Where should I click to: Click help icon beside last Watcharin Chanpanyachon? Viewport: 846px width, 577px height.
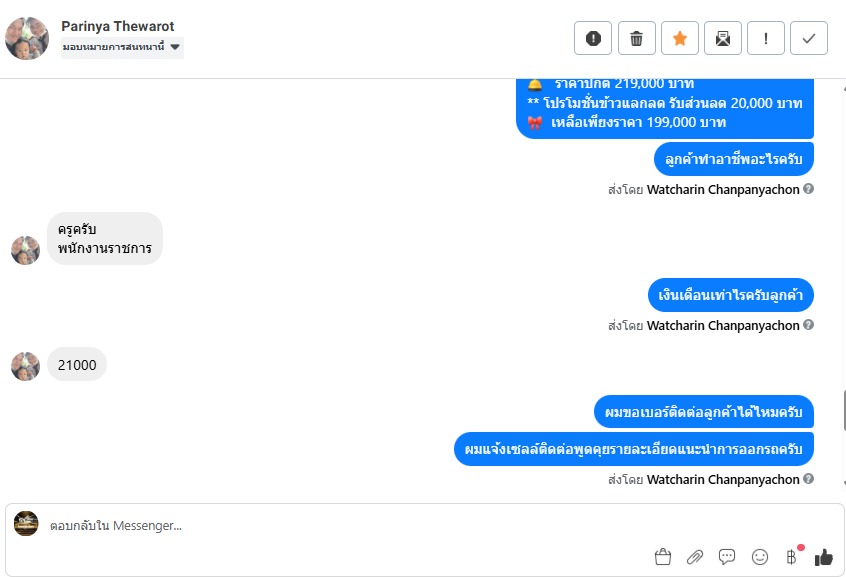tap(808, 479)
